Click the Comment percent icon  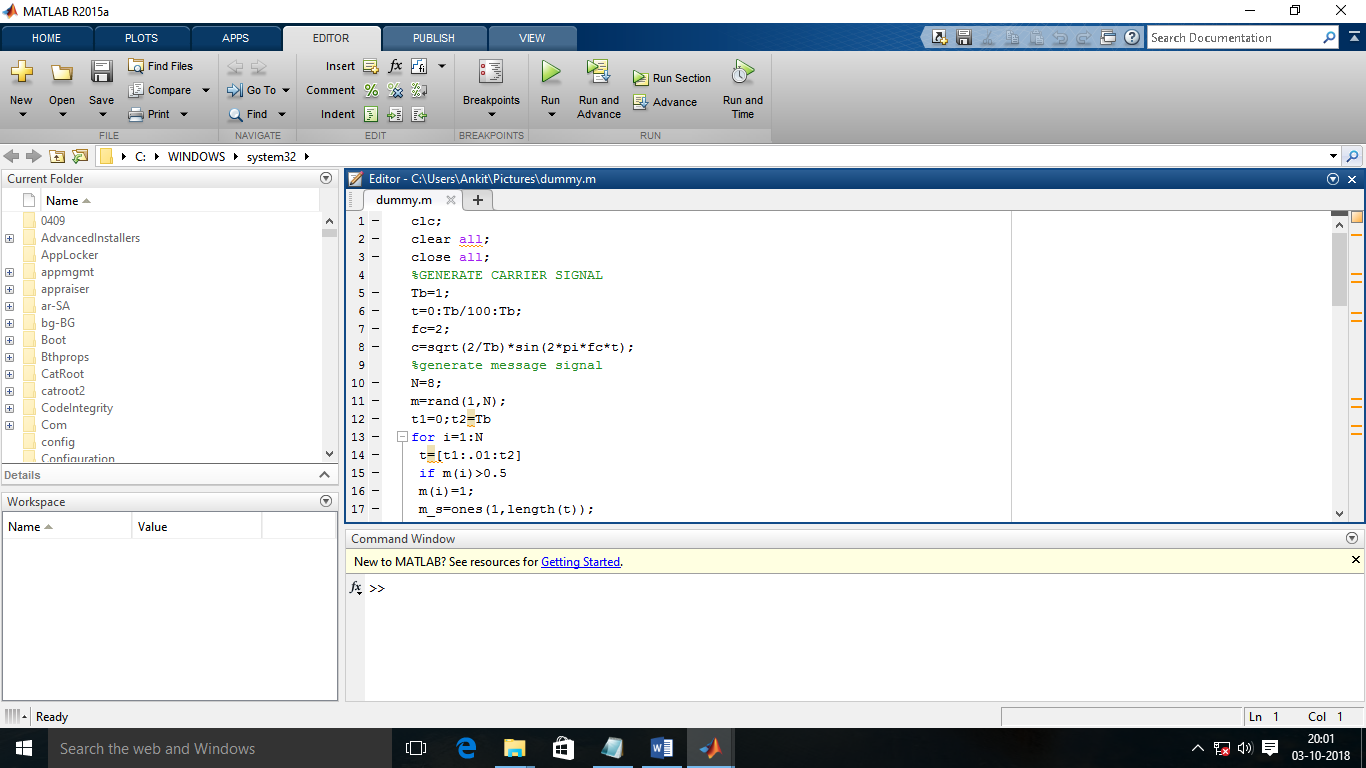(371, 90)
